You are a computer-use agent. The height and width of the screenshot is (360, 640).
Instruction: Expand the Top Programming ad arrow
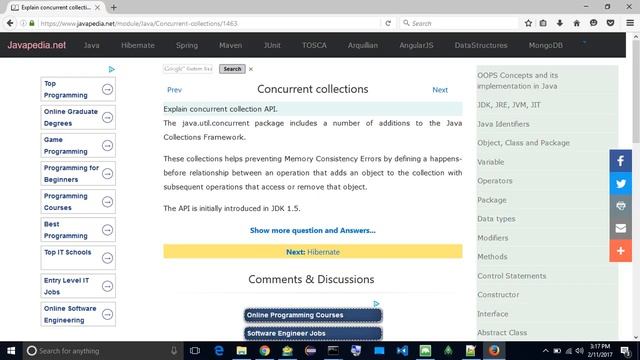(x=107, y=89)
